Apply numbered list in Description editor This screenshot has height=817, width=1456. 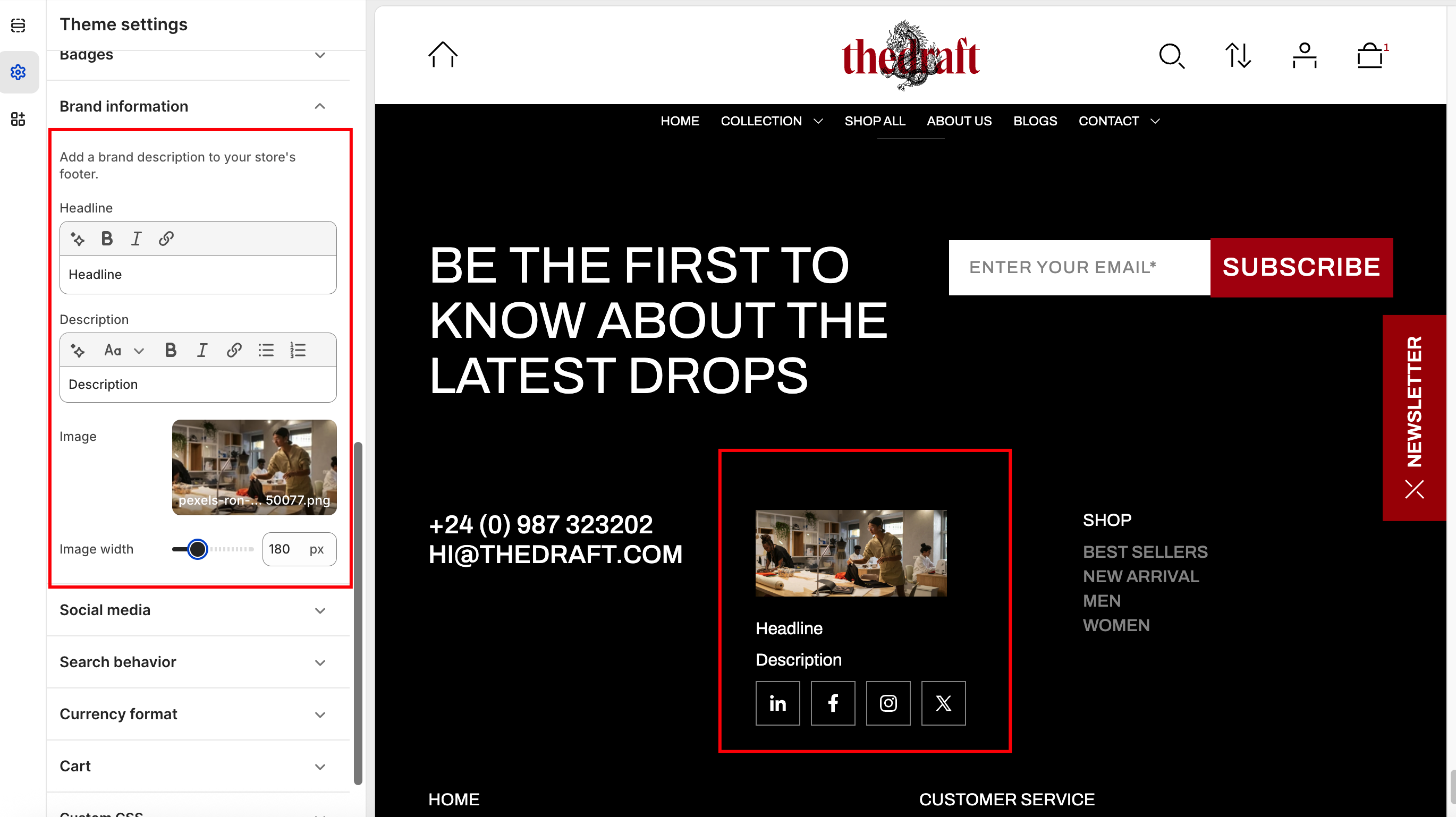[298, 351]
